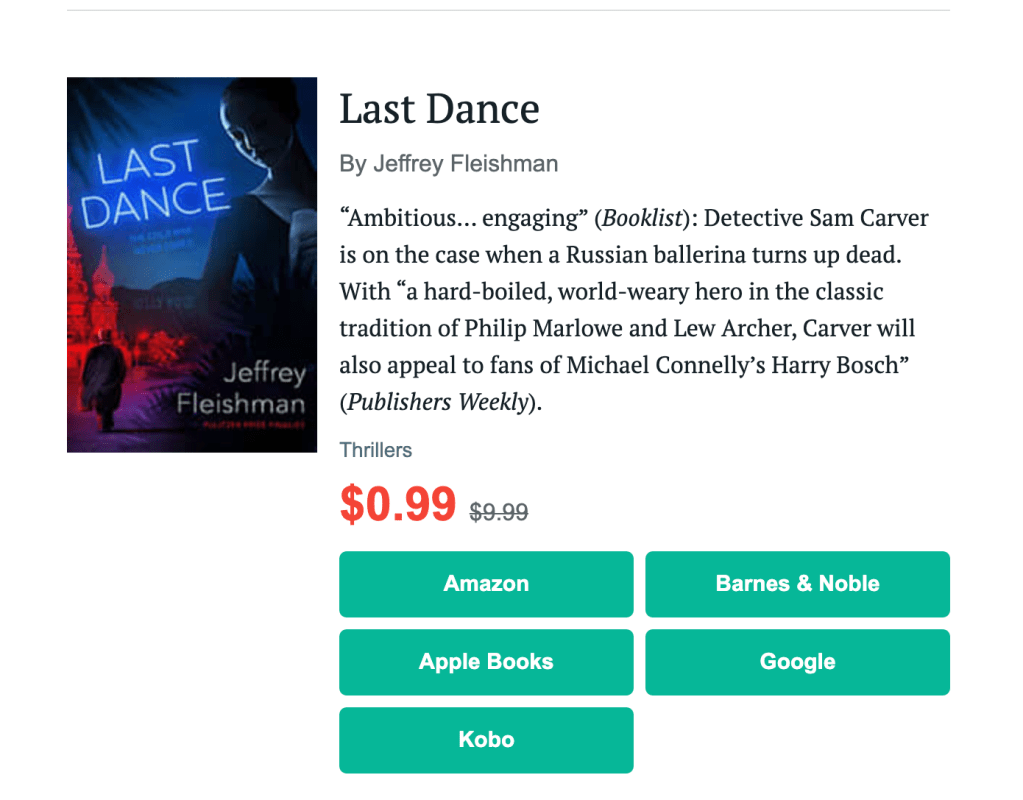Viewport: 1023px width, 800px height.
Task: Buy the book through Google
Action: [x=797, y=662]
